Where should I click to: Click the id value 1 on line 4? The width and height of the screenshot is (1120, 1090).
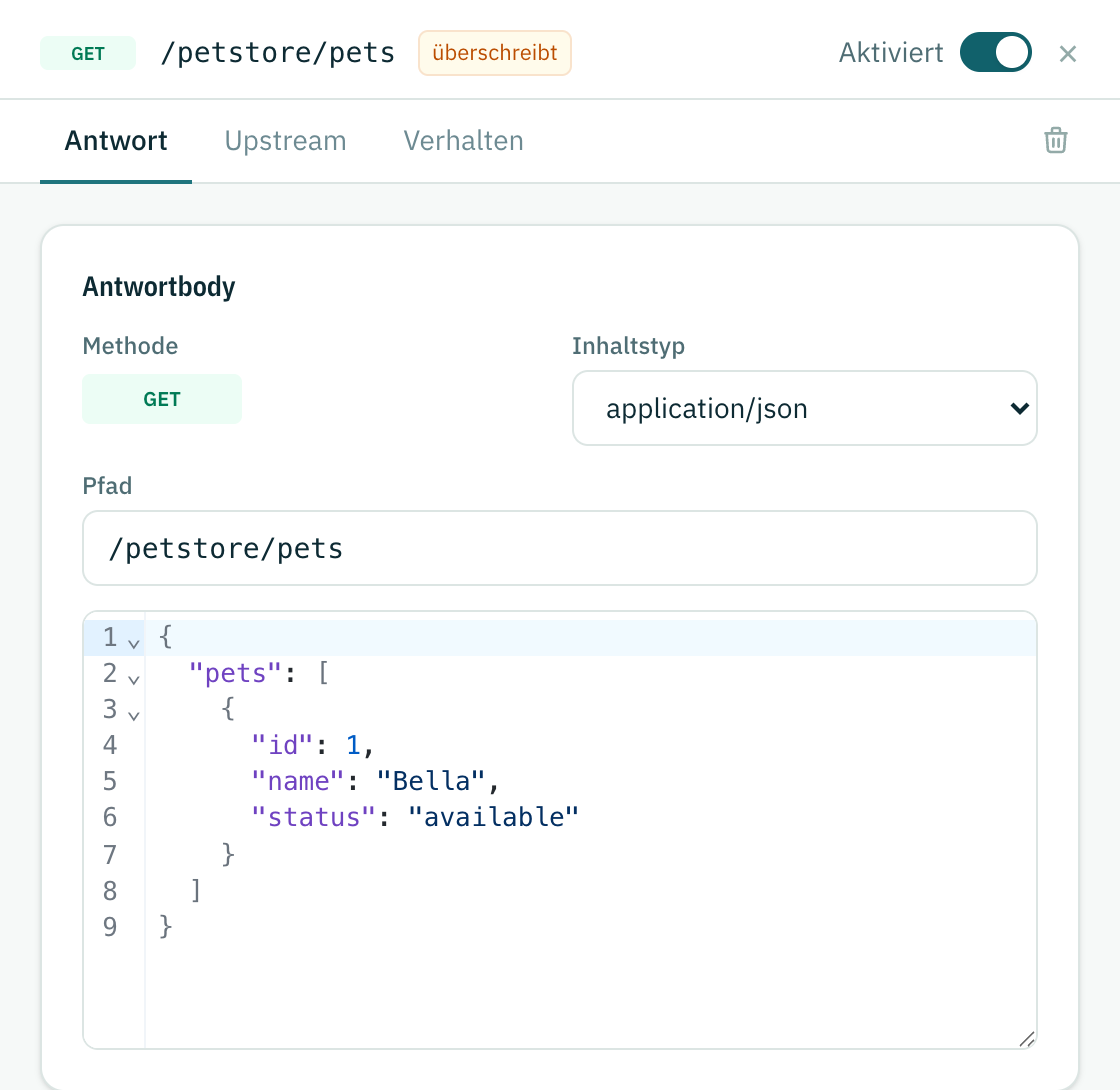(353, 745)
